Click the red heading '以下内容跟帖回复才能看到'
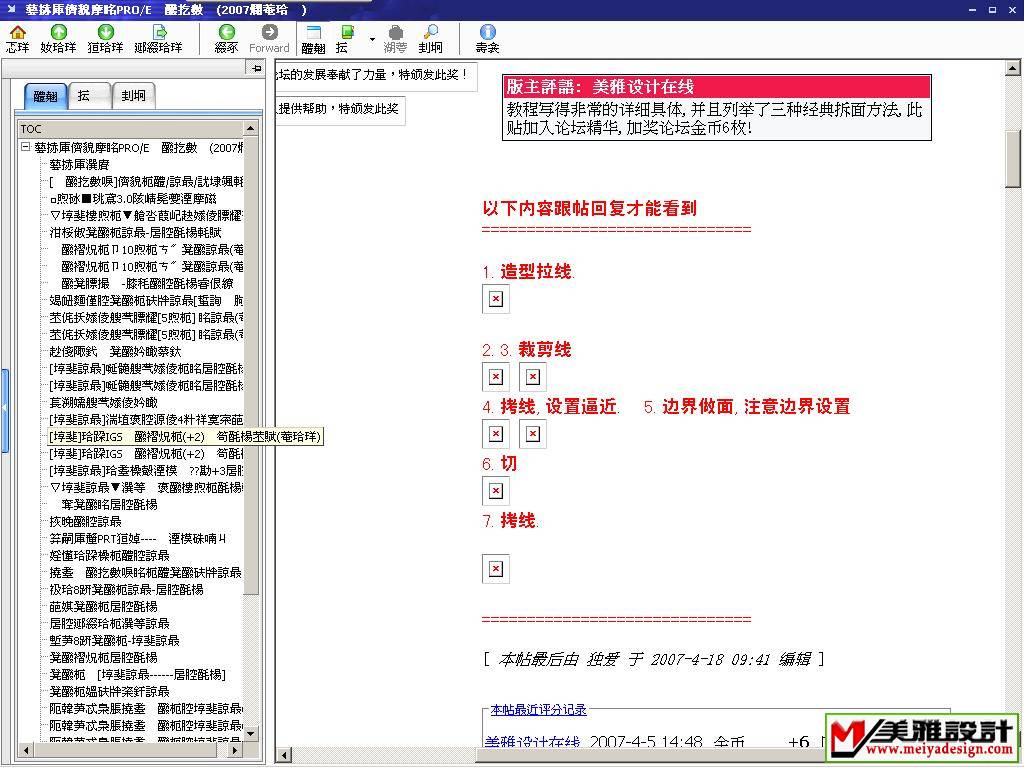This screenshot has width=1024, height=768. (x=590, y=208)
